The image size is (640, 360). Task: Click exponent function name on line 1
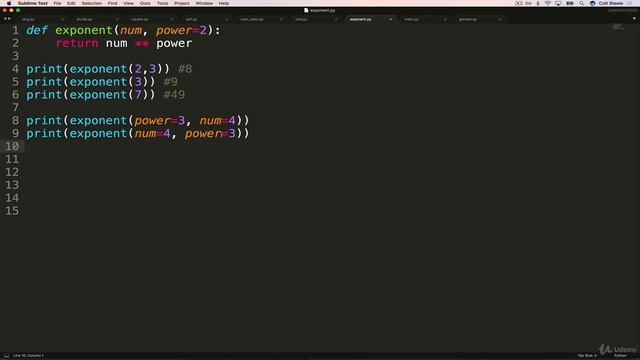click(x=84, y=30)
